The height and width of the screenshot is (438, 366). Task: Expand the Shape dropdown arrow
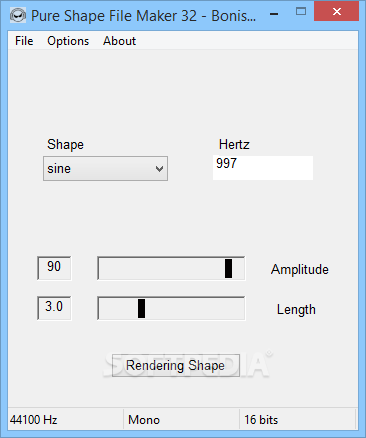tap(159, 169)
